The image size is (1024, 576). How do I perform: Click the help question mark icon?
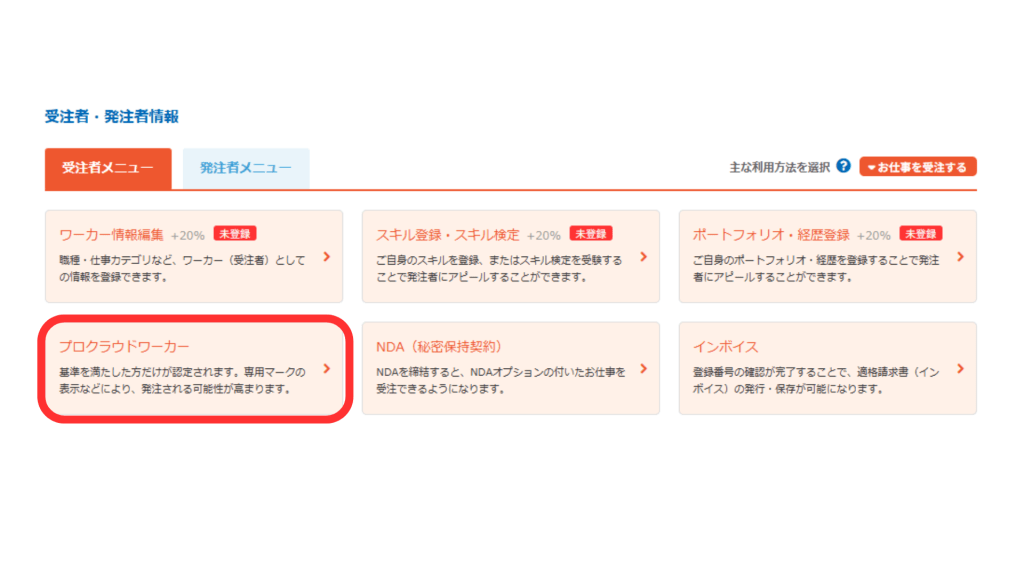coord(843,166)
